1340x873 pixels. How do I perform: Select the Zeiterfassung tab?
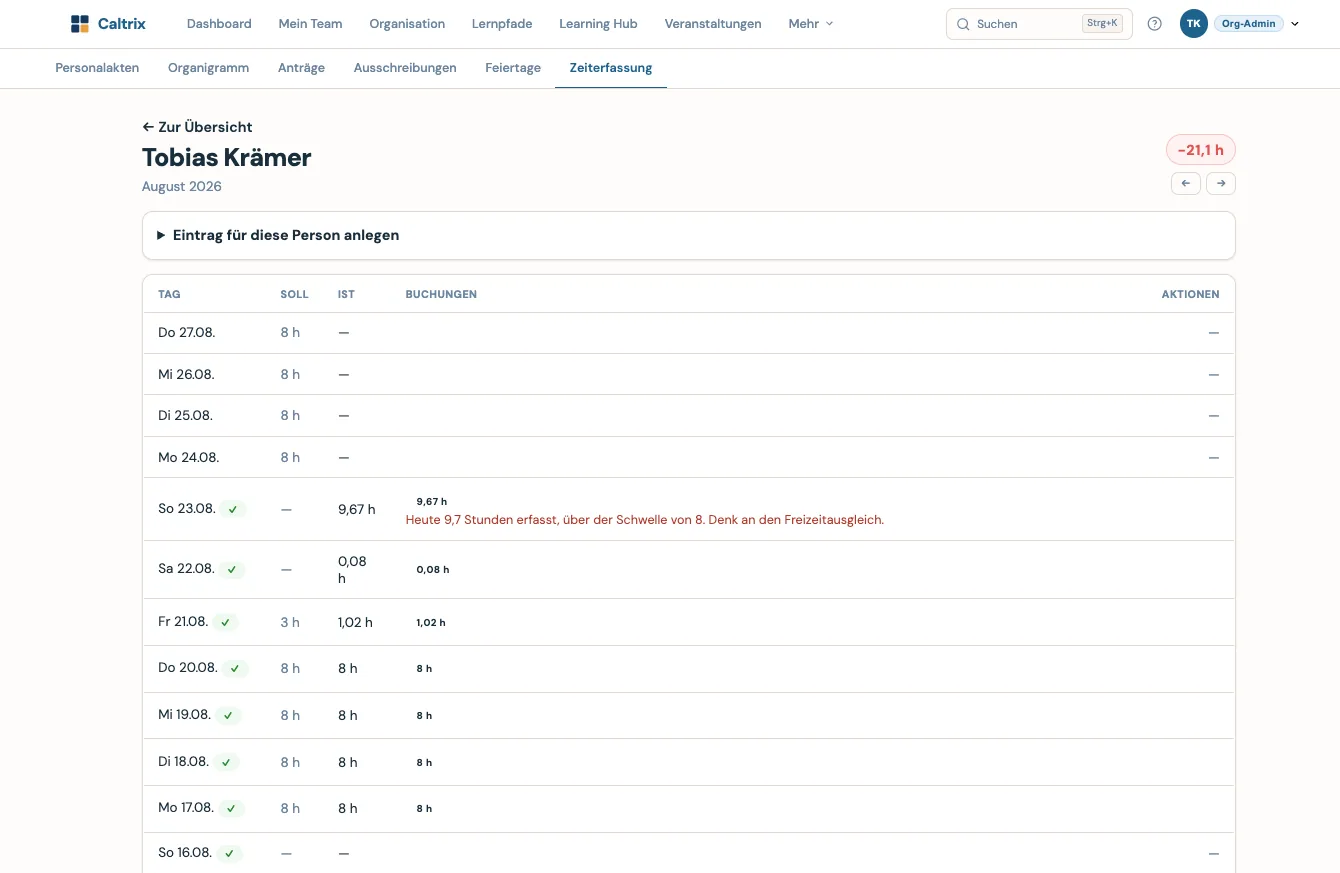tap(611, 68)
